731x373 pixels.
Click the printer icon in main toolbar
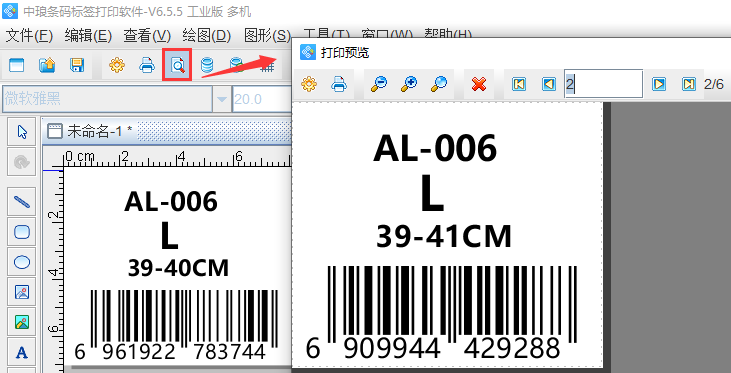tap(147, 65)
